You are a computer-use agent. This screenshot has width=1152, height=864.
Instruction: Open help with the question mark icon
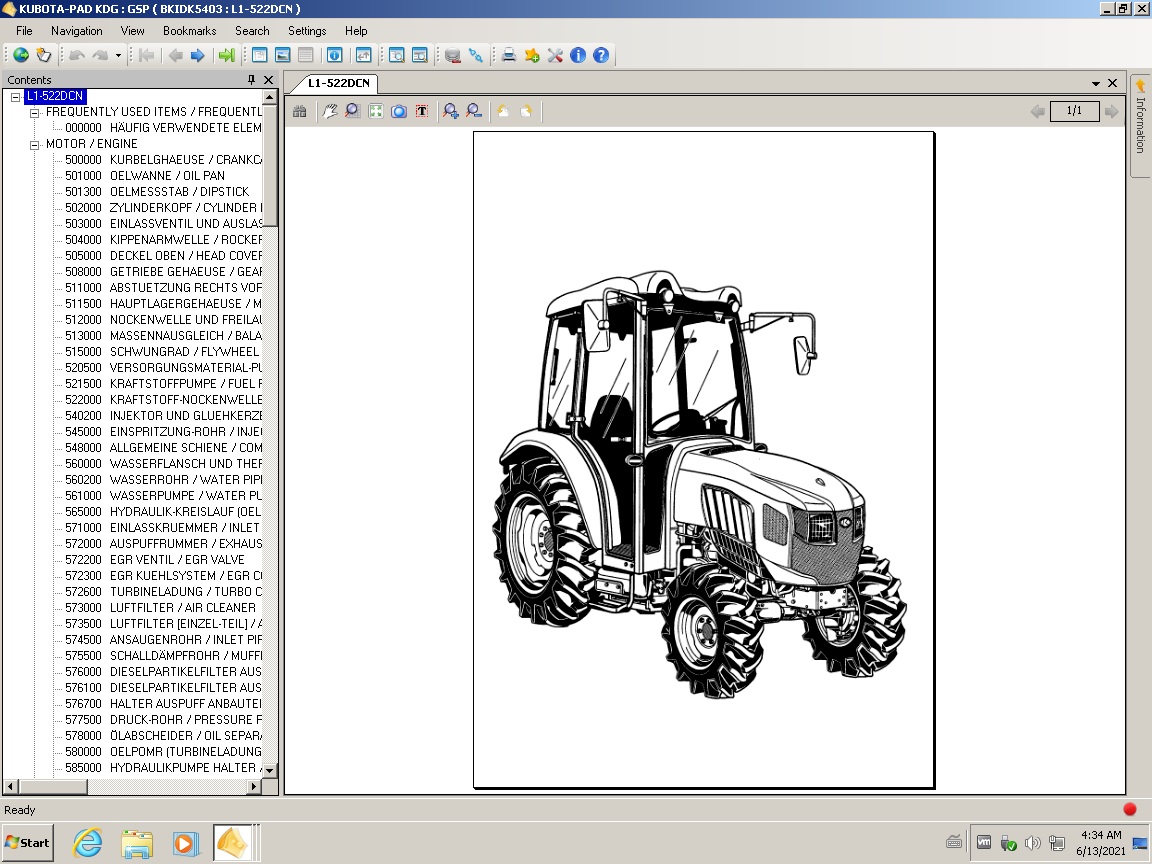click(x=601, y=55)
